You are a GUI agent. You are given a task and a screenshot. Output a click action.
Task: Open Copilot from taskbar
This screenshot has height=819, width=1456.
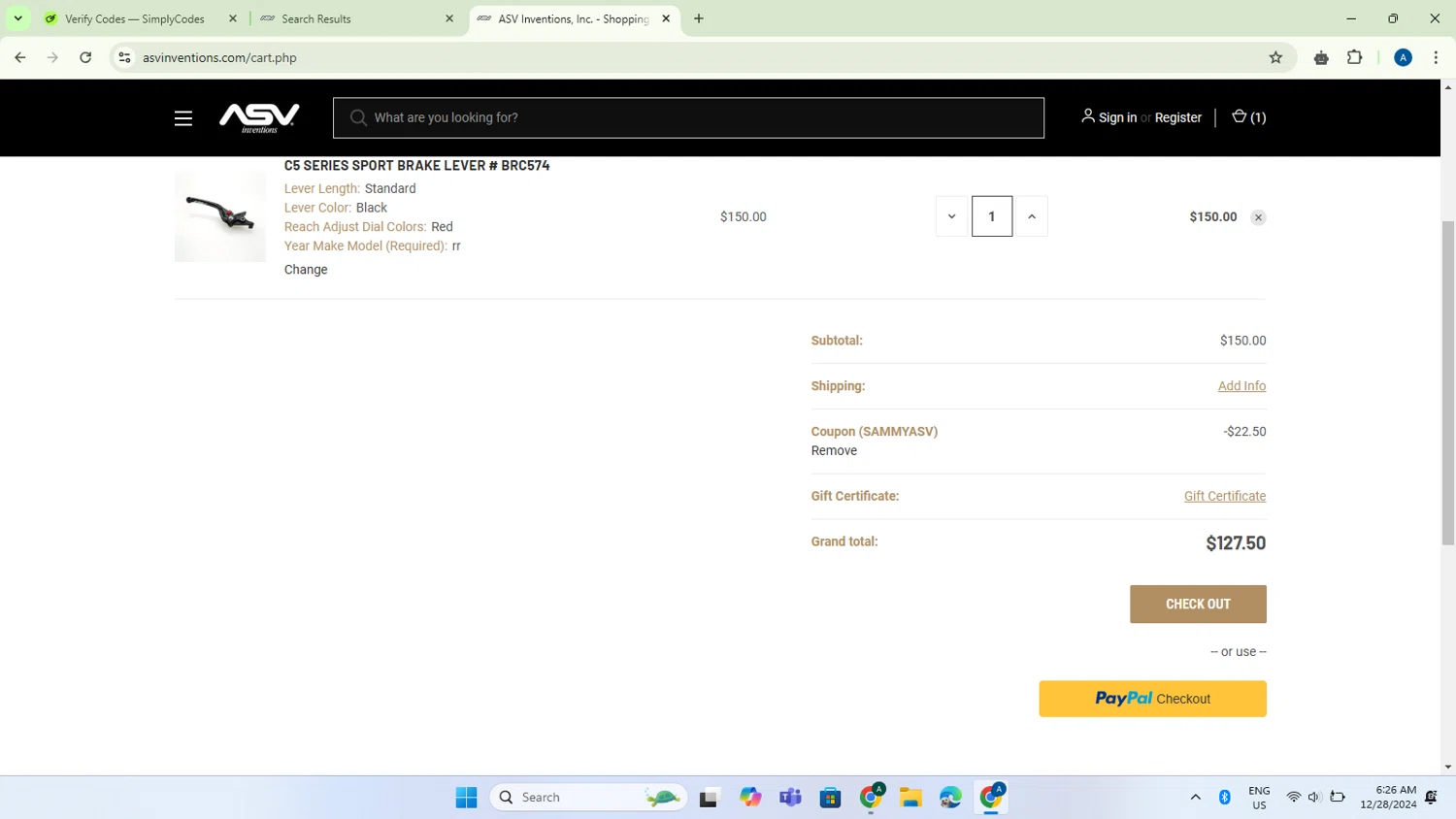(x=750, y=798)
